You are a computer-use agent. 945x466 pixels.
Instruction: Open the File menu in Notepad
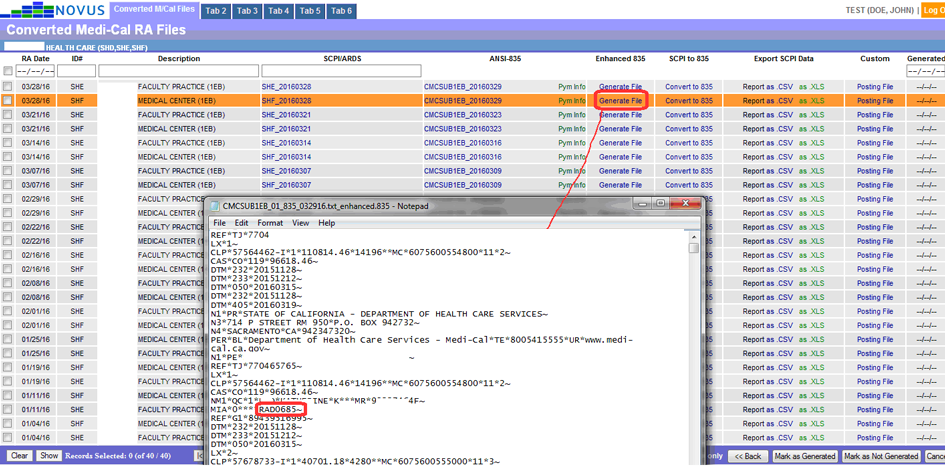219,223
